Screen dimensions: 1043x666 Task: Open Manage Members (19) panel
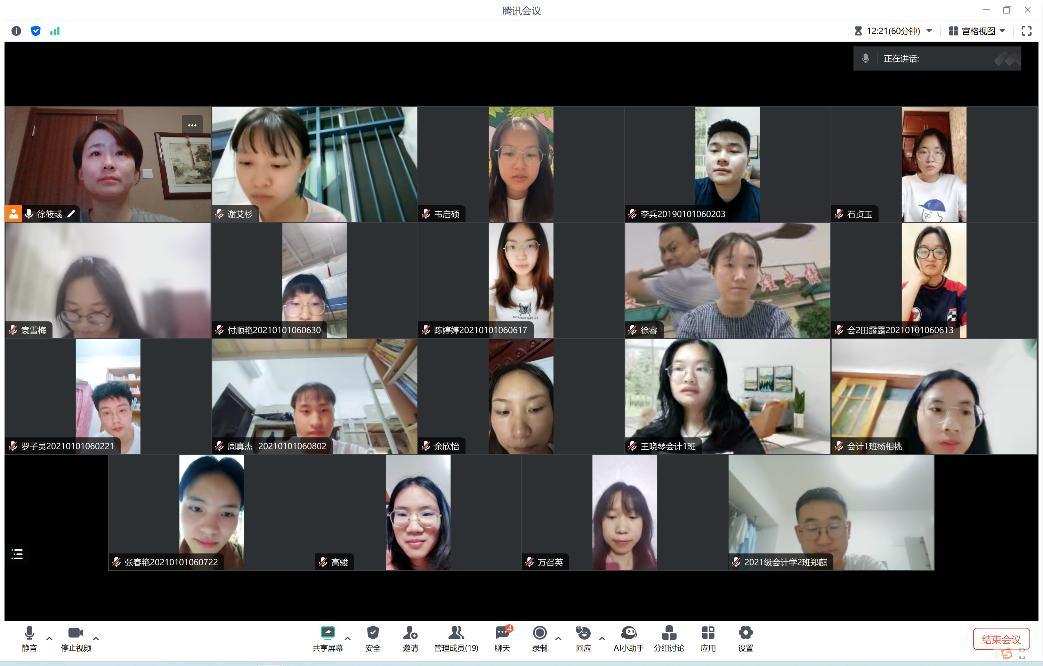(x=455, y=637)
